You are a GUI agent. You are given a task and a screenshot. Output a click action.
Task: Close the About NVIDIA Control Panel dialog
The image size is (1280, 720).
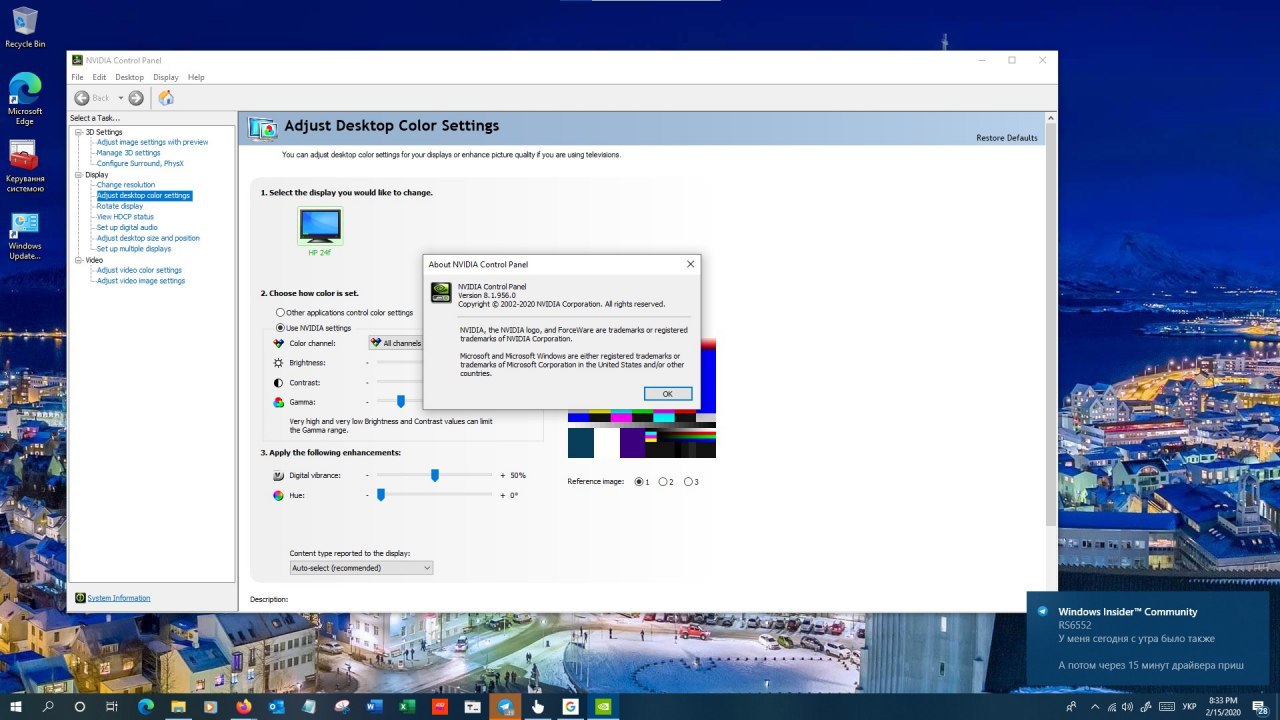pos(690,264)
